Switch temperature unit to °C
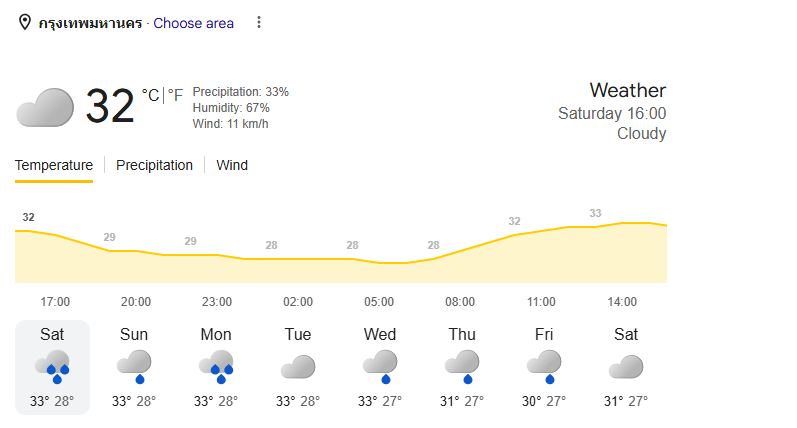The image size is (797, 428). click(x=150, y=95)
